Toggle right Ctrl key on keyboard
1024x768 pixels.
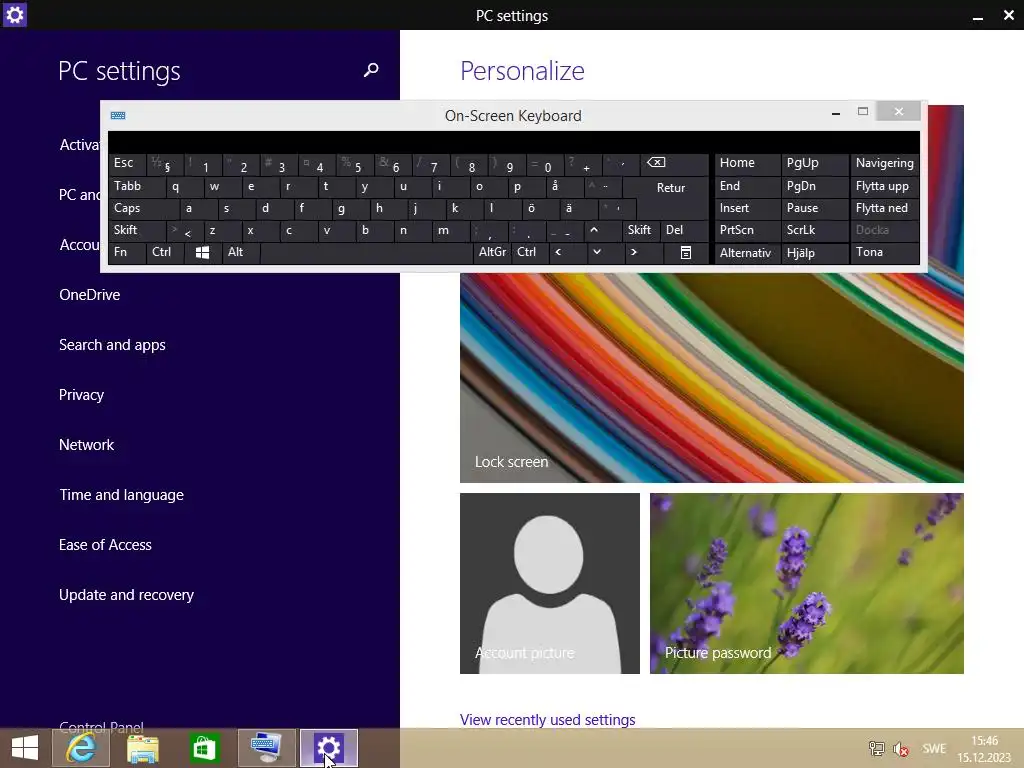[530, 253]
